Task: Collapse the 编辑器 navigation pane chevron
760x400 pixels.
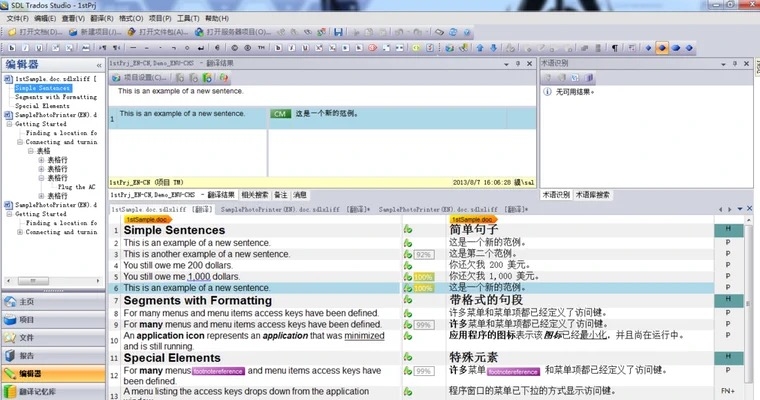Action: pyautogui.click(x=99, y=65)
